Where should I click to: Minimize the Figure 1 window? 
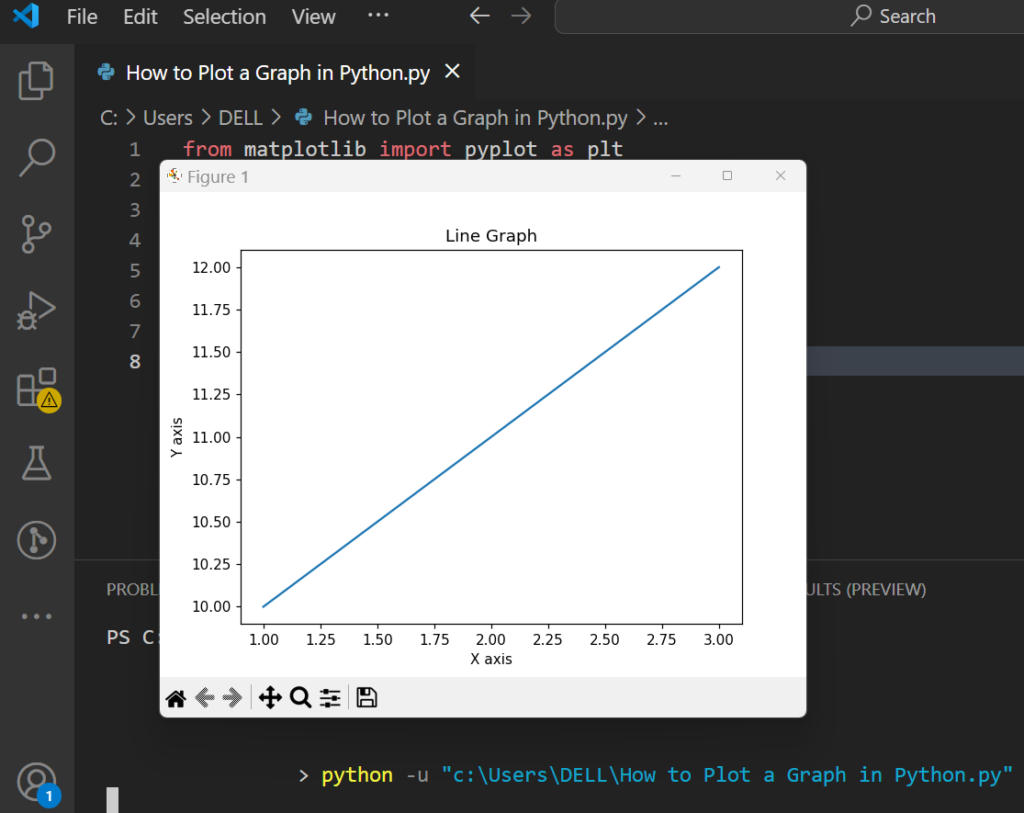(676, 176)
